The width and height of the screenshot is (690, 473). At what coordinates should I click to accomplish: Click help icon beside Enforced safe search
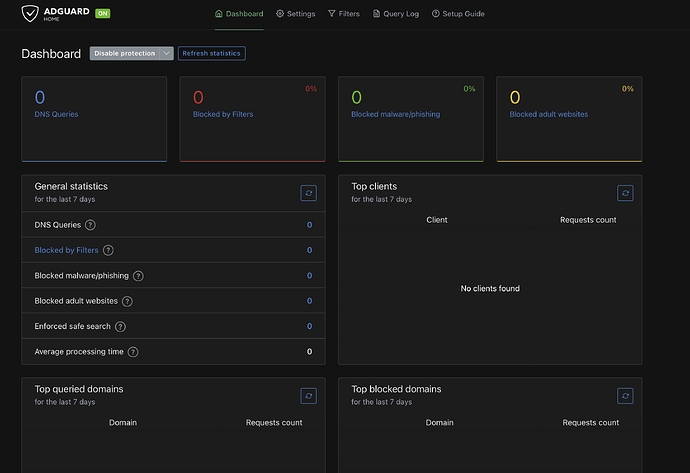pos(121,327)
